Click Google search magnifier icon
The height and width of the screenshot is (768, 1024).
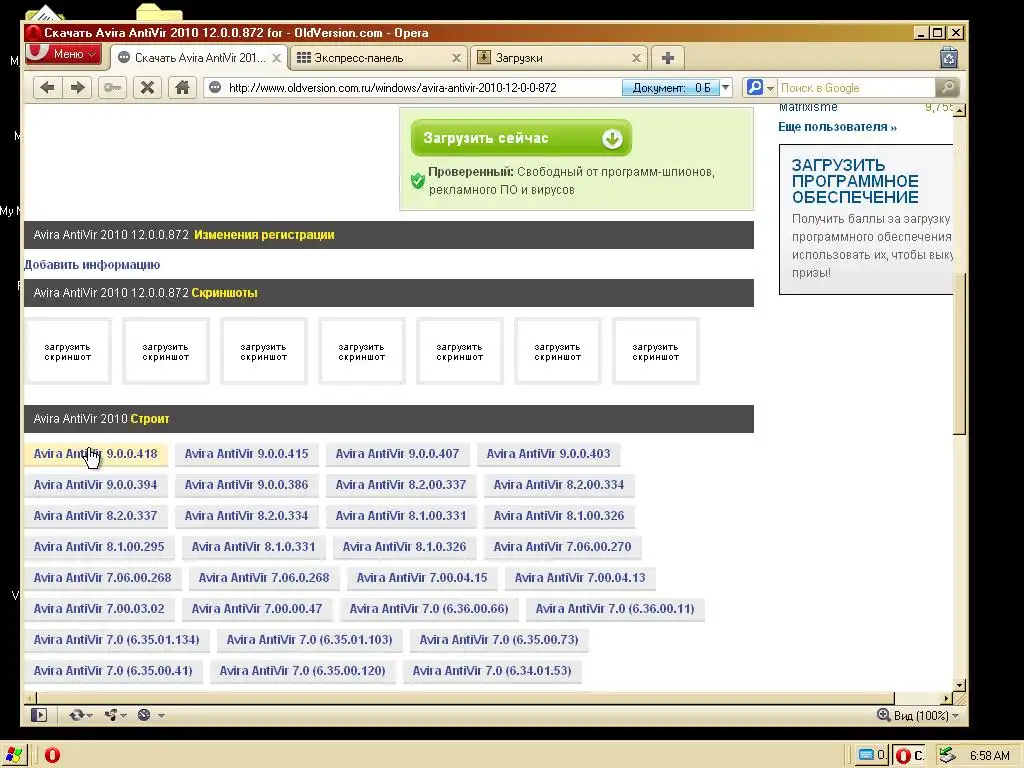pyautogui.click(x=754, y=87)
